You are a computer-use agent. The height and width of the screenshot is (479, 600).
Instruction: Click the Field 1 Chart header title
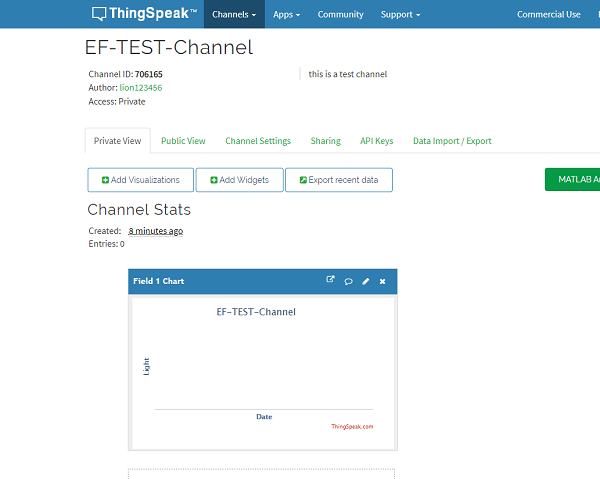158,281
